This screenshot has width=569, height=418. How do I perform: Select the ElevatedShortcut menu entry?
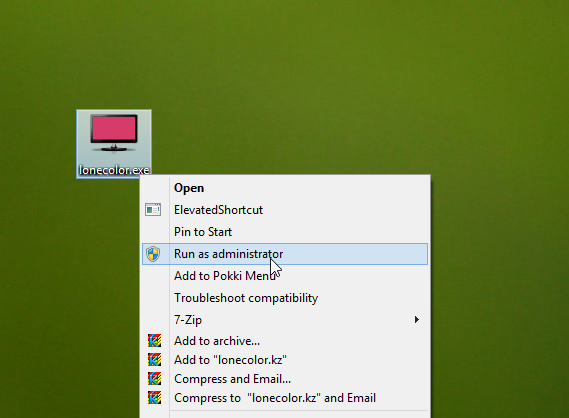click(x=285, y=210)
